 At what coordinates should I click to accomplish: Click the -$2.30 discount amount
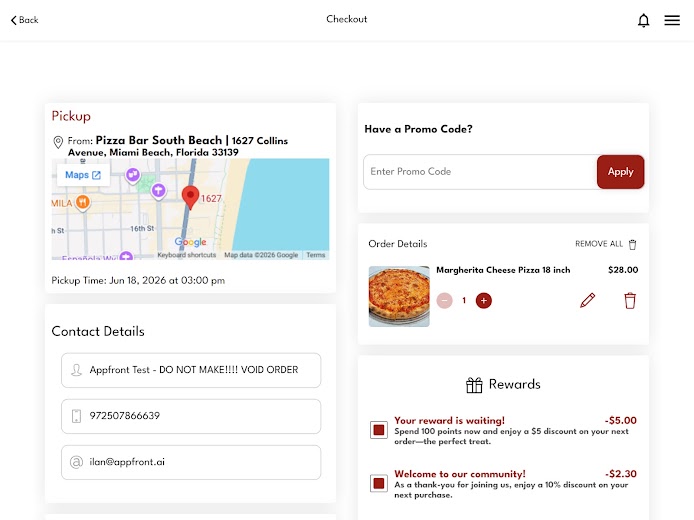click(621, 474)
